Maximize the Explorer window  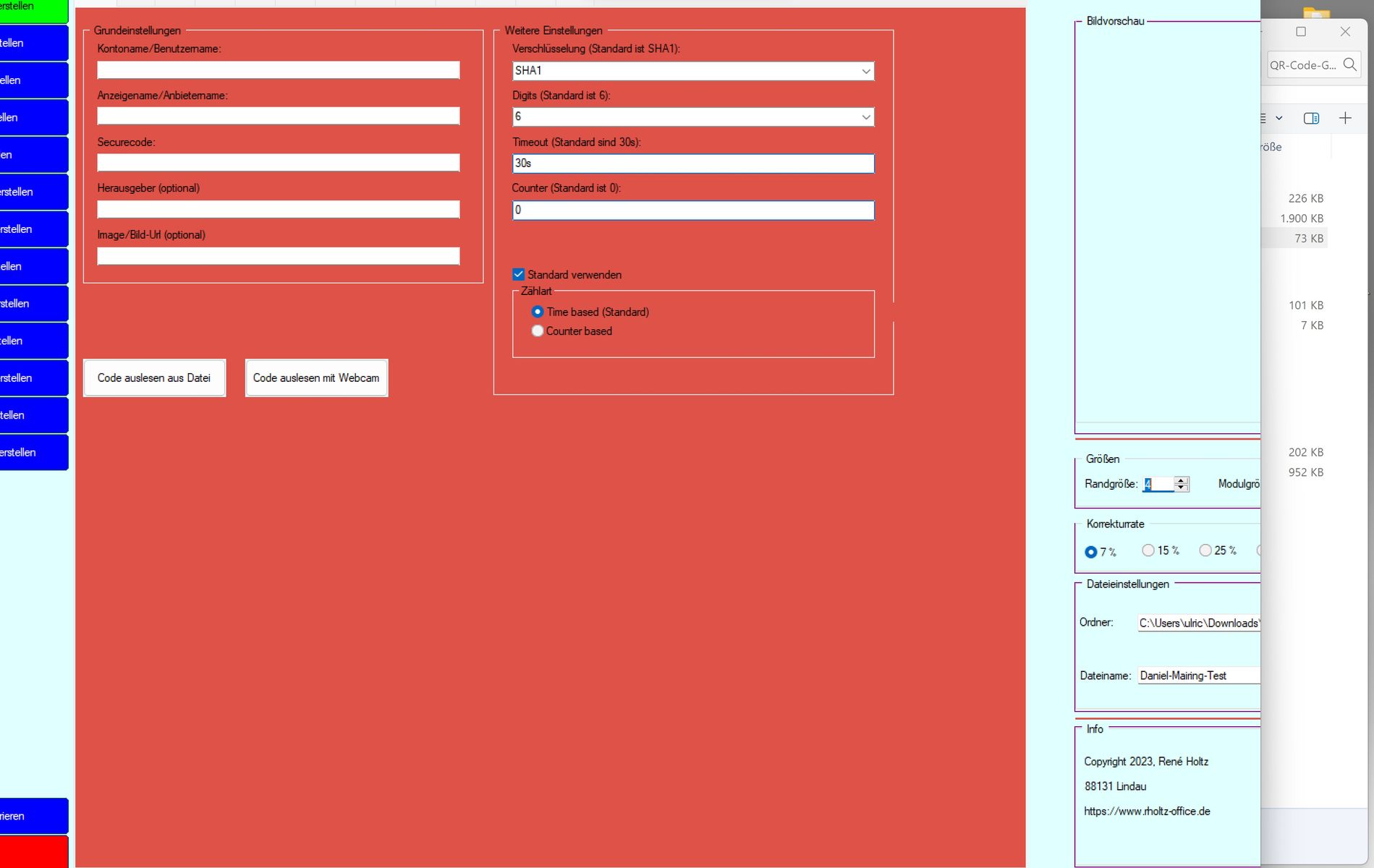click(1301, 32)
